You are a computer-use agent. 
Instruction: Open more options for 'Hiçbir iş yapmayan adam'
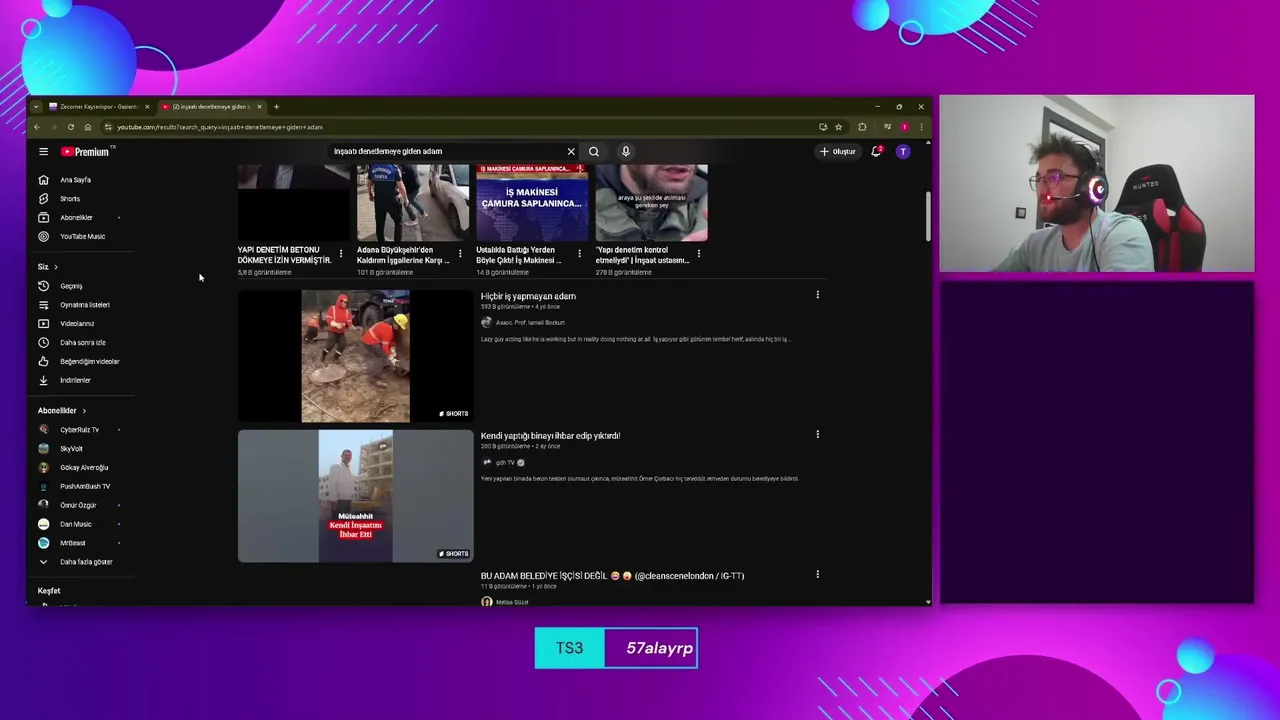(x=818, y=295)
